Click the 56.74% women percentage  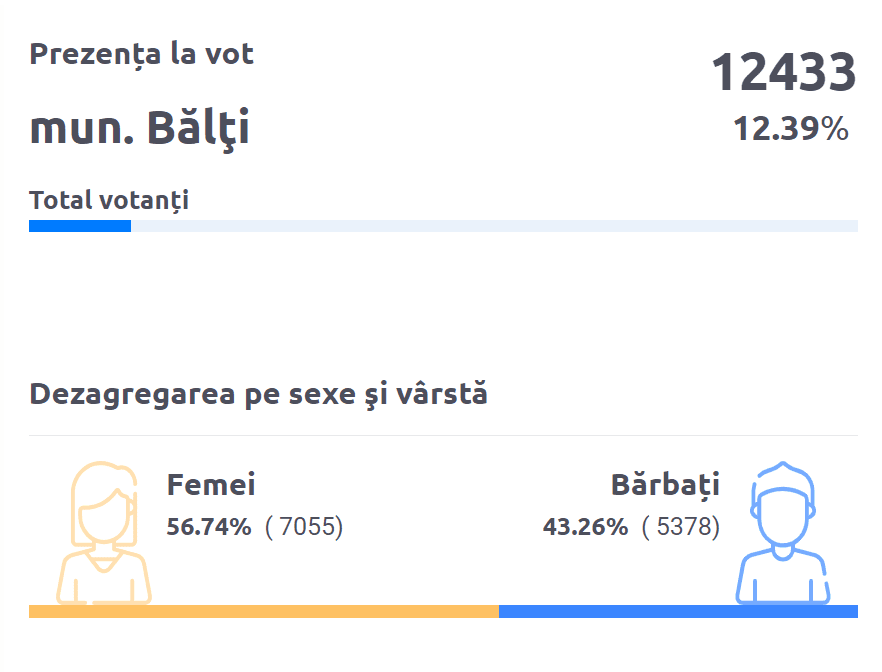pyautogui.click(x=209, y=527)
